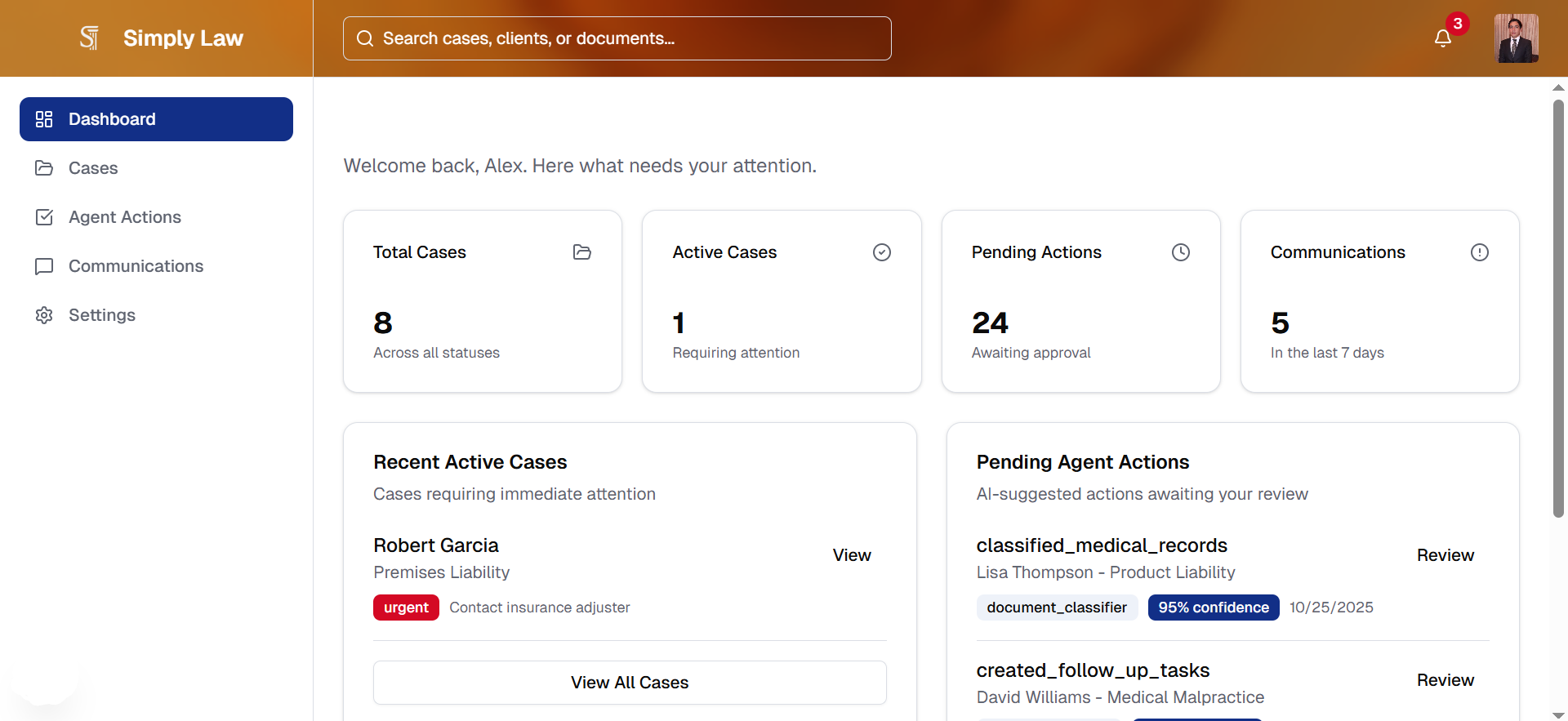Viewport: 1568px width, 721px height.
Task: Click the 10/25/2025 date
Action: (1331, 608)
